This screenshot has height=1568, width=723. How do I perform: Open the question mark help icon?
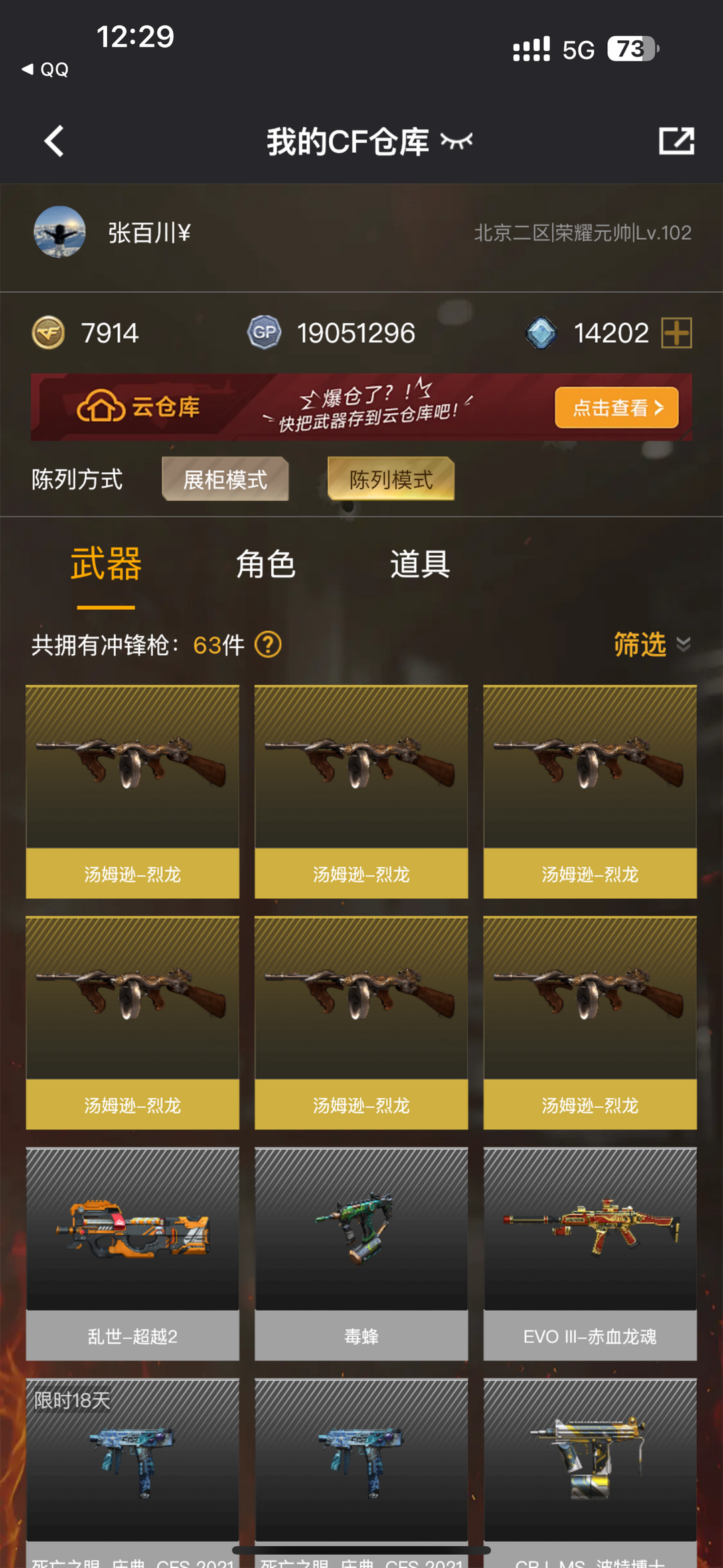tap(268, 645)
